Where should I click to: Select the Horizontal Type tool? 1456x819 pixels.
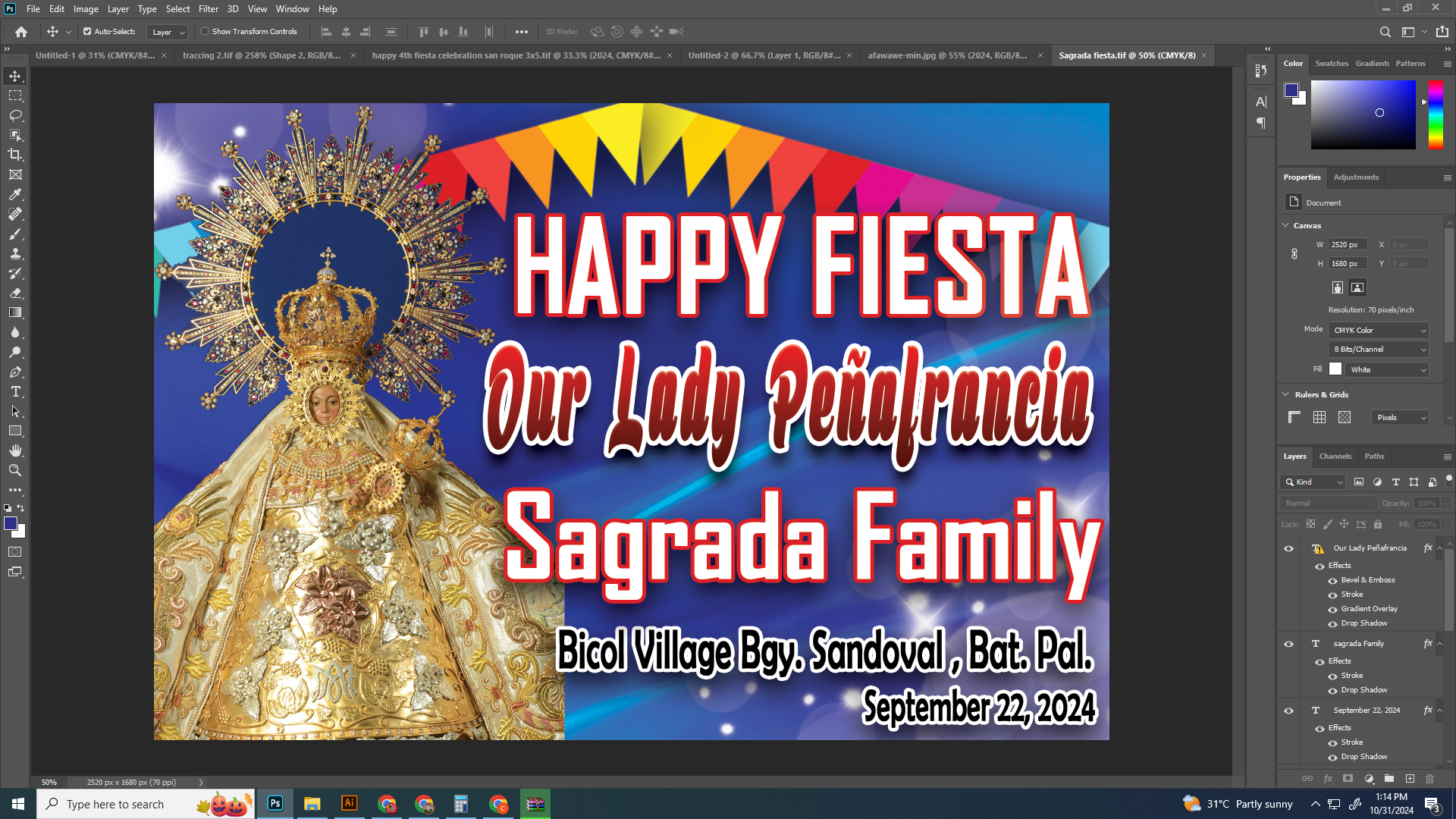[15, 391]
